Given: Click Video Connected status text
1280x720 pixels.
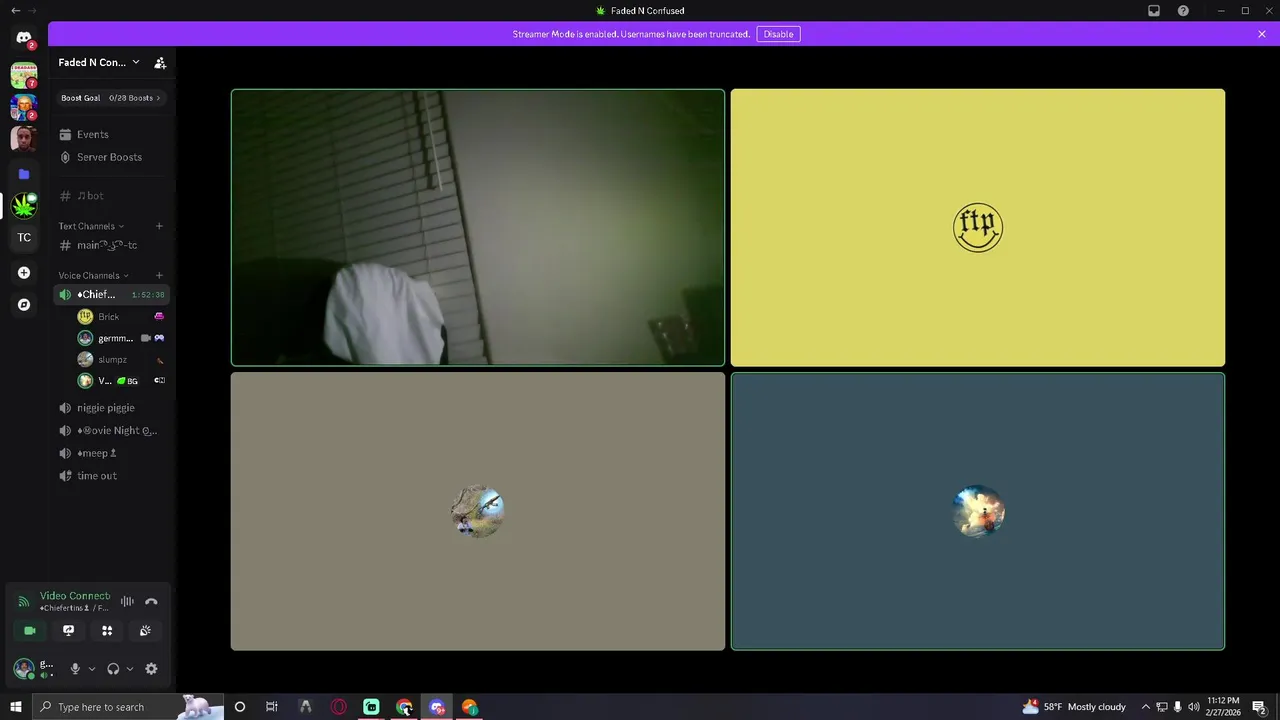Looking at the screenshot, I should pyautogui.click(x=75, y=596).
